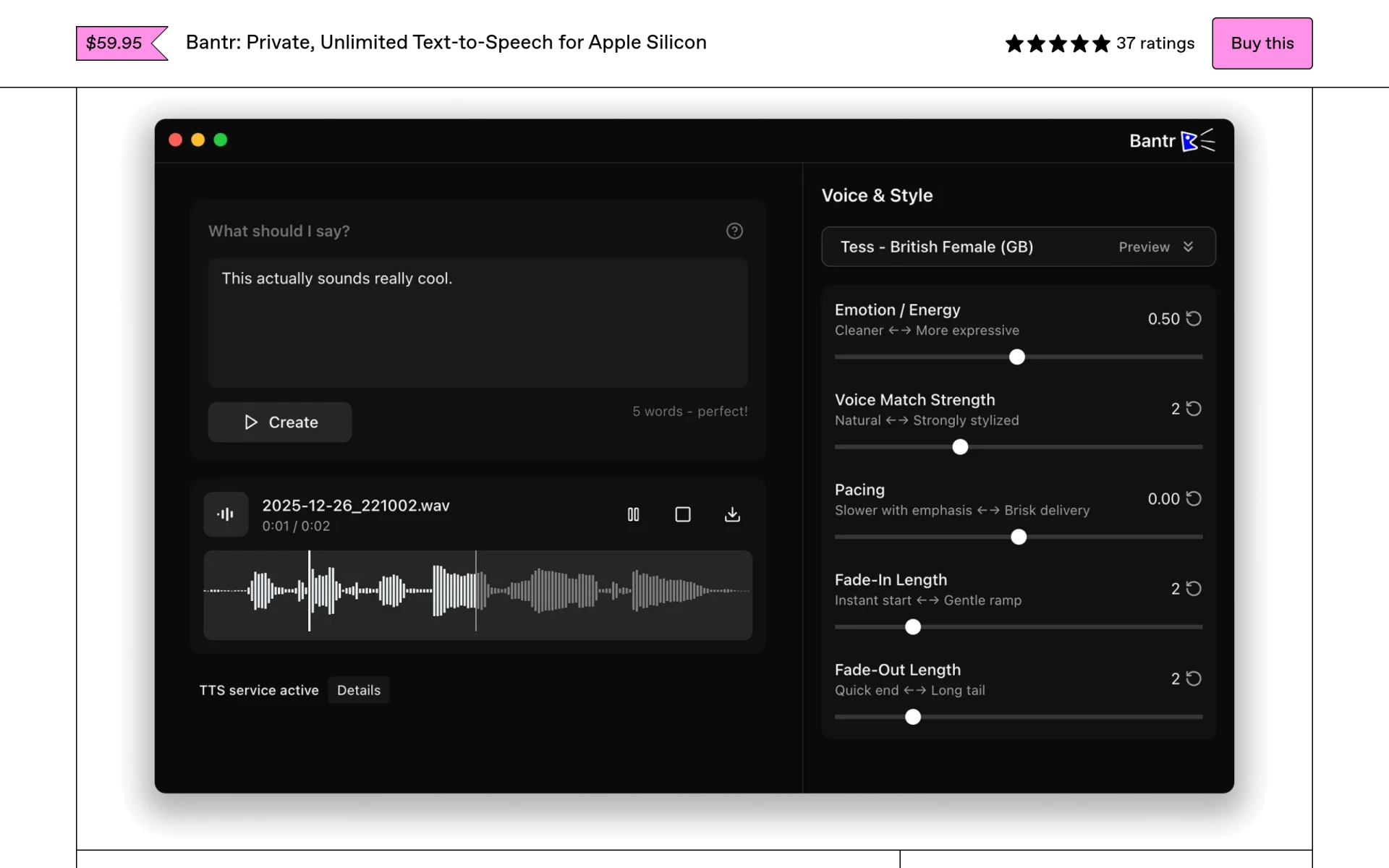Image resolution: width=1389 pixels, height=868 pixels.
Task: Click the yellow macOS minimize button
Action: (x=198, y=140)
